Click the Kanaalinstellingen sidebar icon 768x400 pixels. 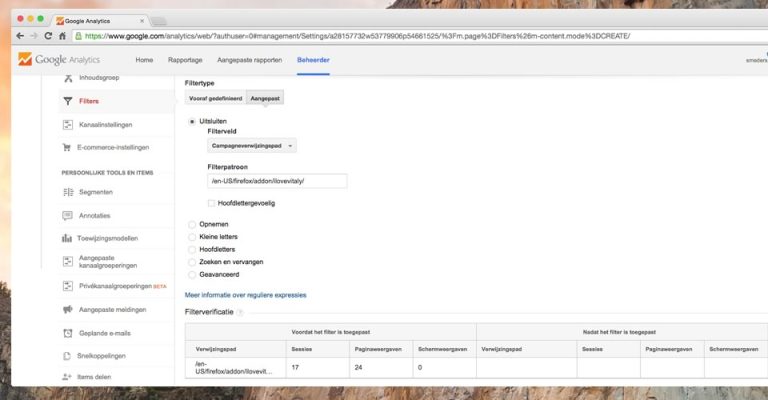coord(68,125)
